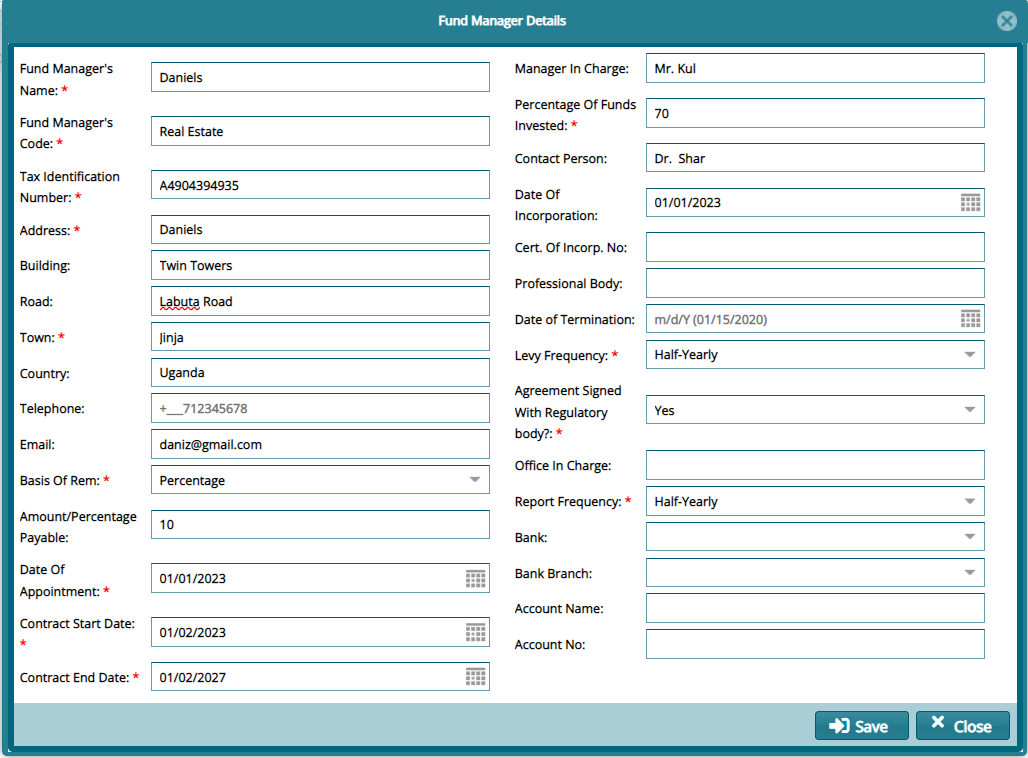Click the Account No field
1028x758 pixels.
pos(815,645)
